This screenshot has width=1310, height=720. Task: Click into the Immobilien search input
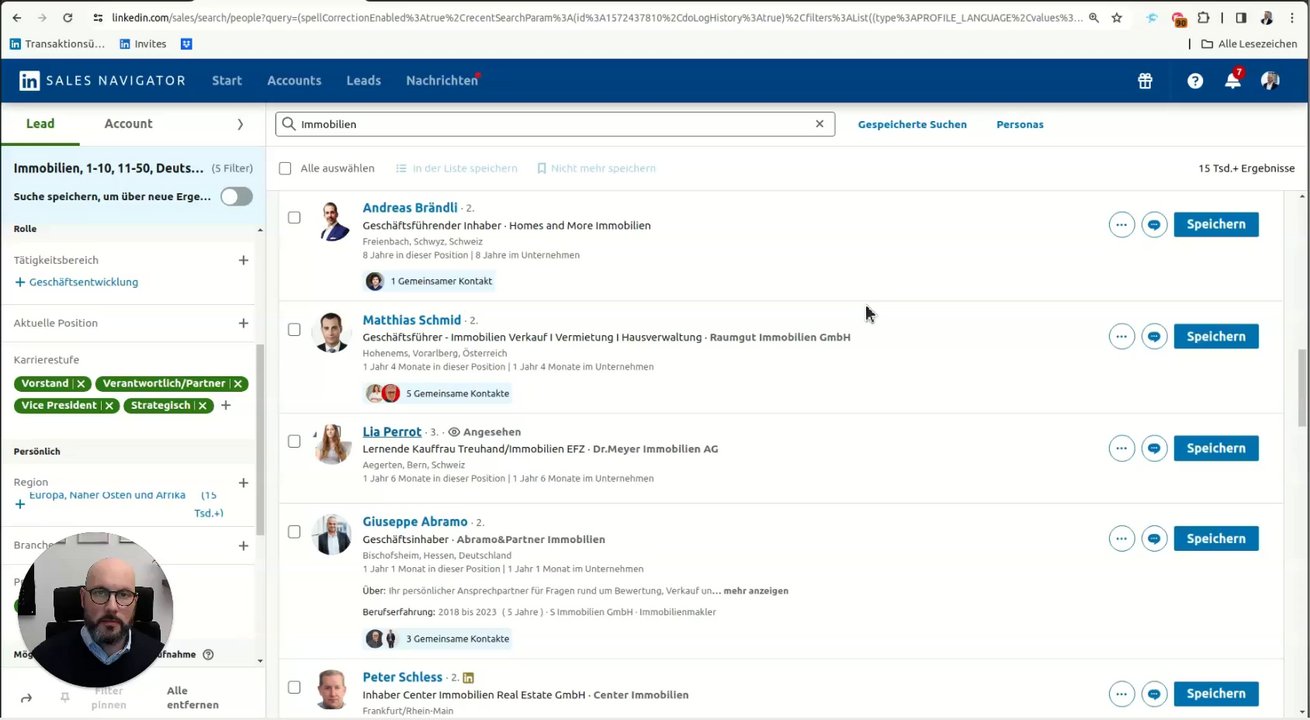(555, 124)
